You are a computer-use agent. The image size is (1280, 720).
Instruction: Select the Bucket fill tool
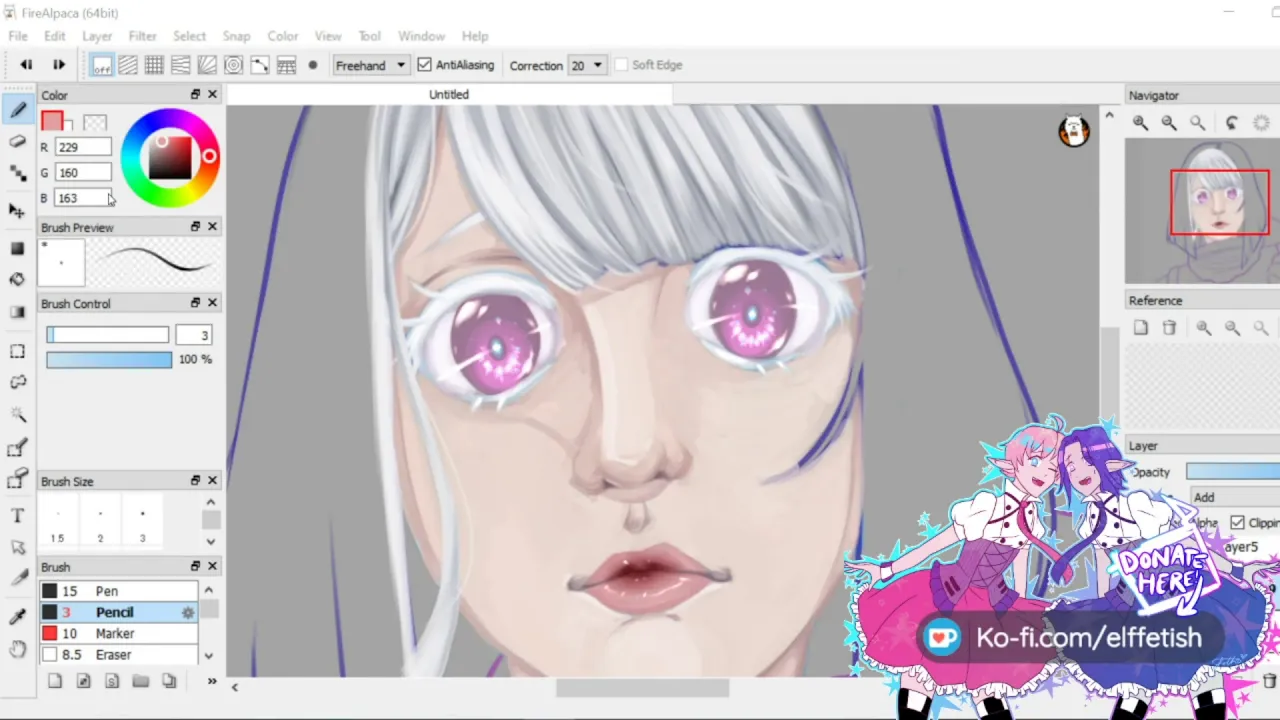pos(18,279)
